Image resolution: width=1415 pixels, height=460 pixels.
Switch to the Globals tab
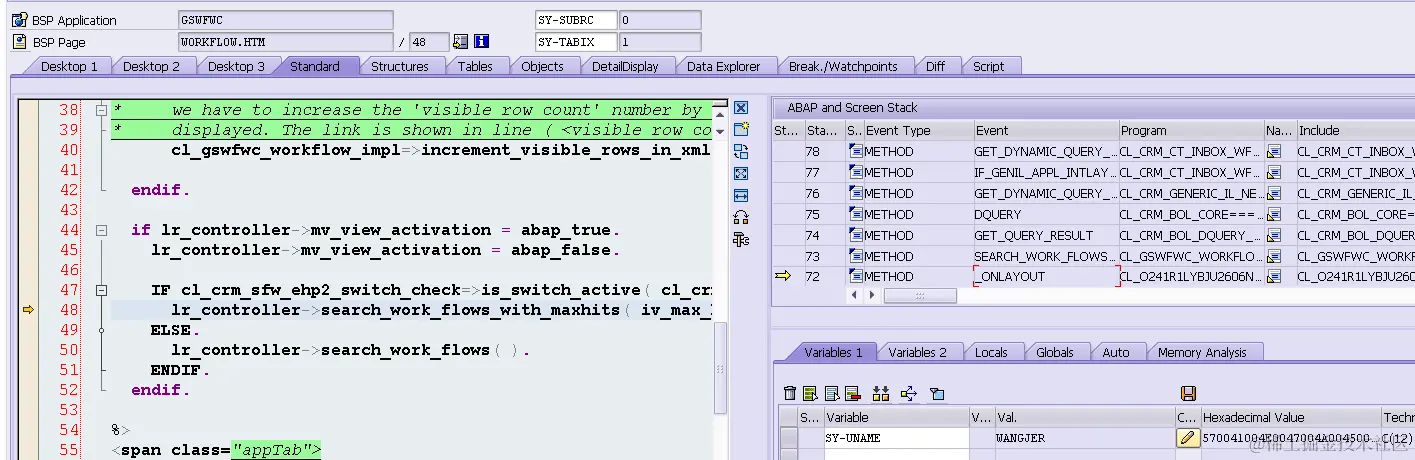tap(1055, 352)
